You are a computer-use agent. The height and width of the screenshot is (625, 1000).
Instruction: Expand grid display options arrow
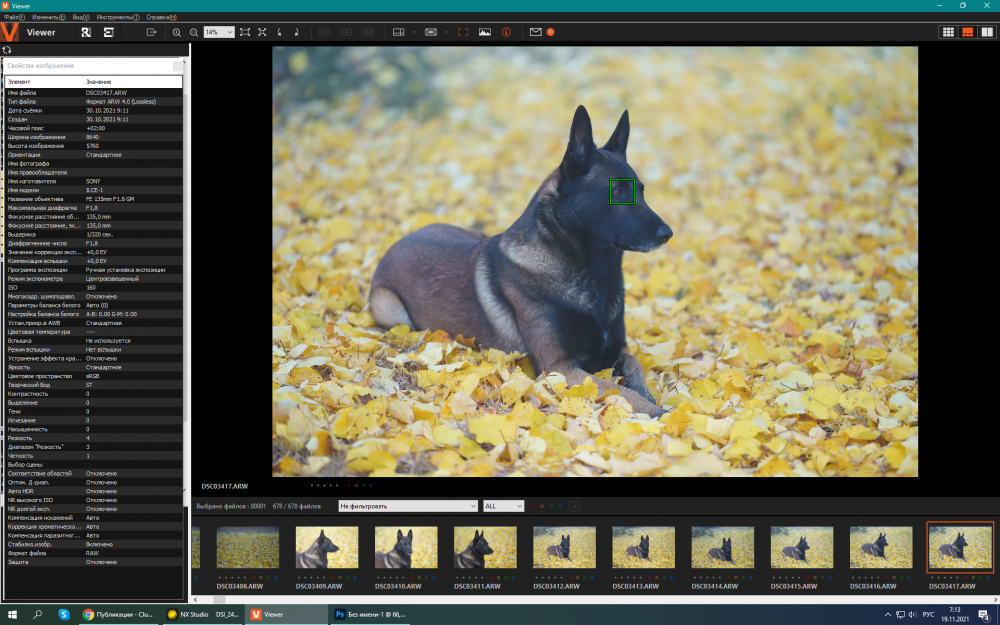pos(446,32)
